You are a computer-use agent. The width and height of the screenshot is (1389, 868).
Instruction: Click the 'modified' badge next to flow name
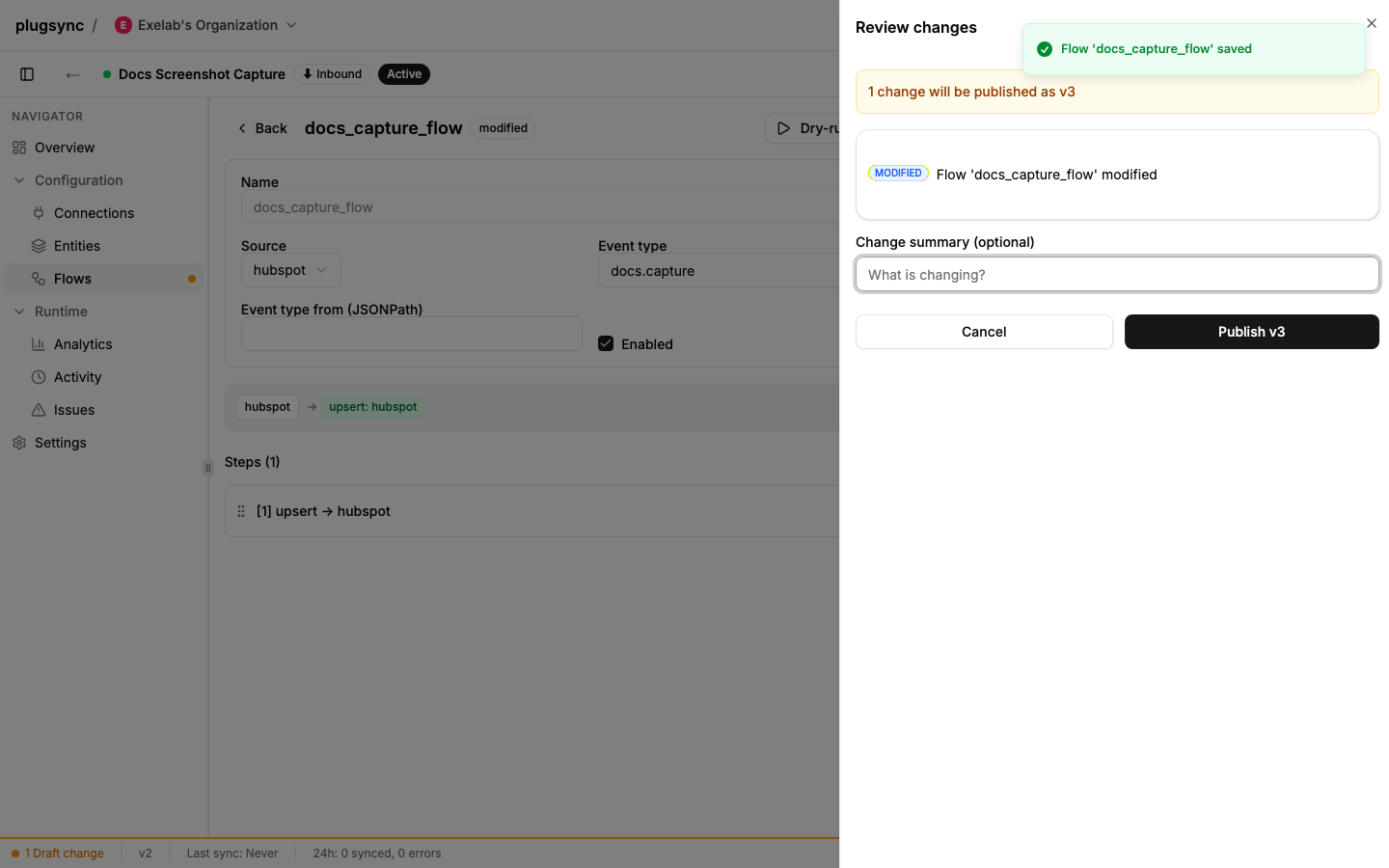(x=504, y=128)
